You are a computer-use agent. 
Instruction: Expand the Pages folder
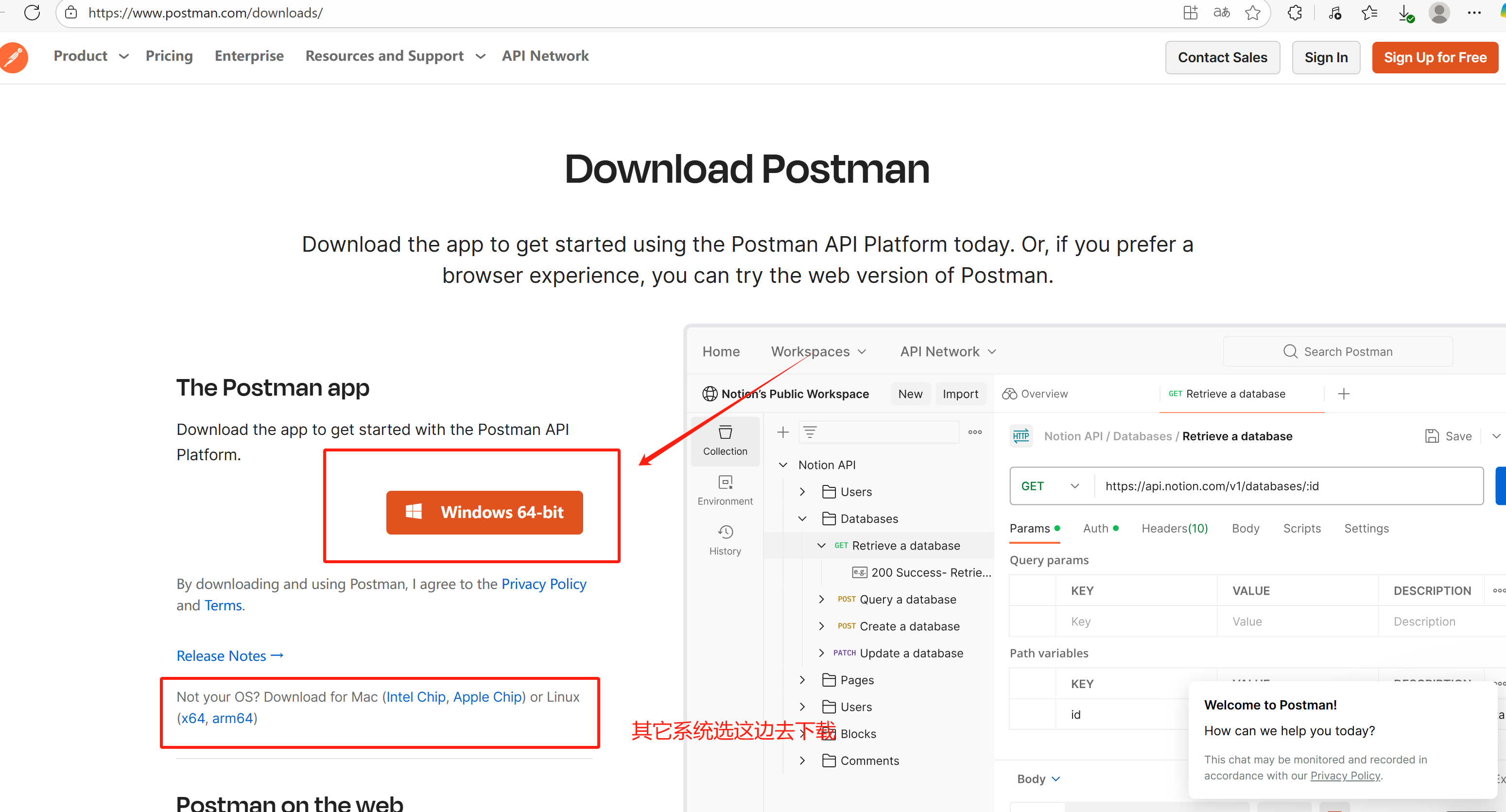pos(802,680)
